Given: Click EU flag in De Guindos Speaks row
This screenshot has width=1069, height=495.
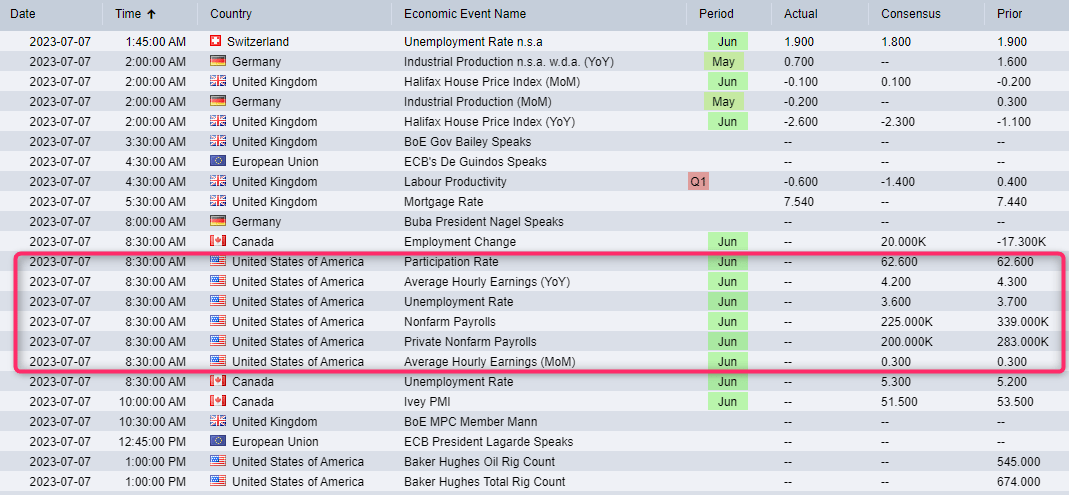Looking at the screenshot, I should point(217,162).
